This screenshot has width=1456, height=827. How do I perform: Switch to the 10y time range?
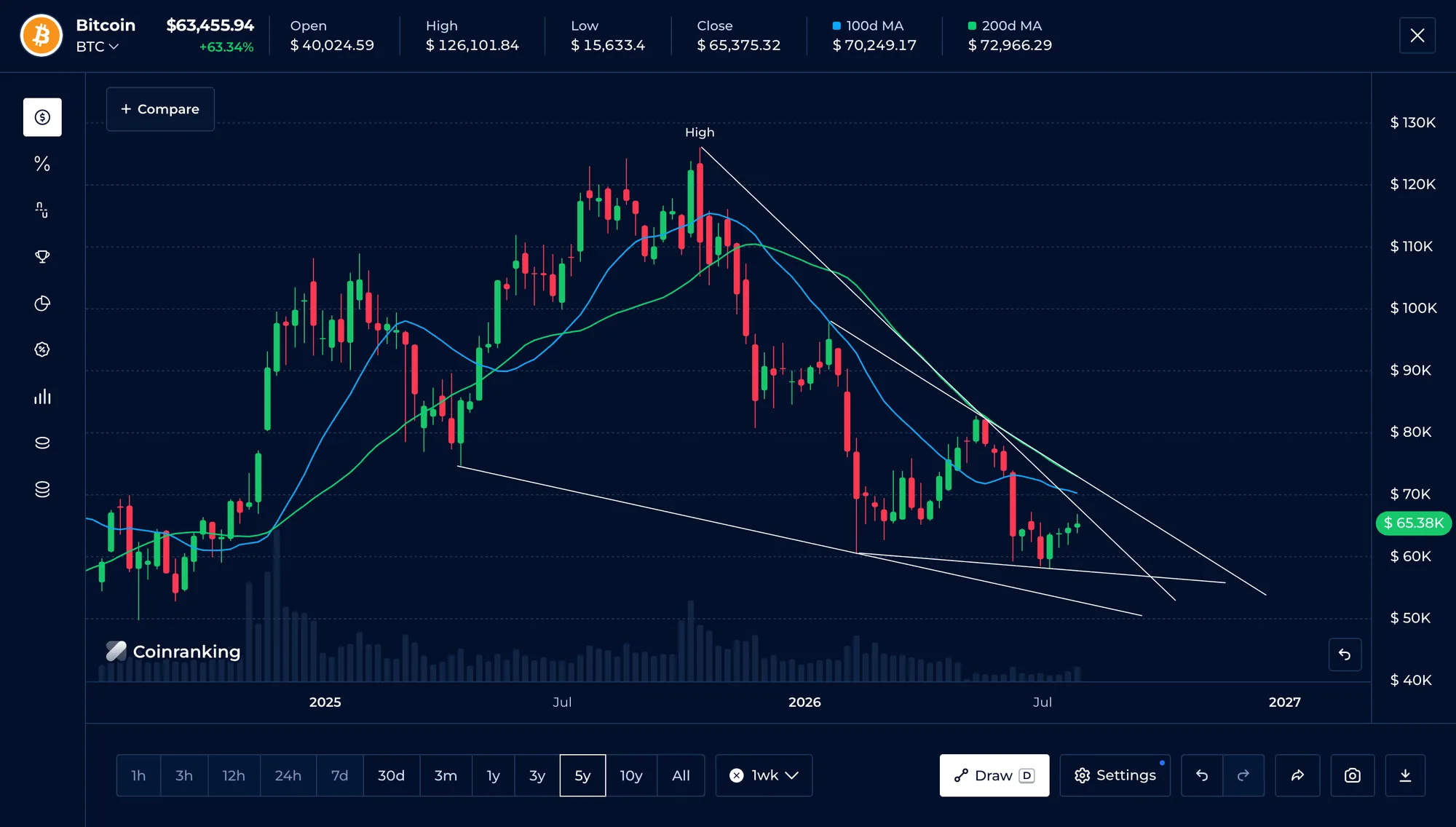point(631,775)
